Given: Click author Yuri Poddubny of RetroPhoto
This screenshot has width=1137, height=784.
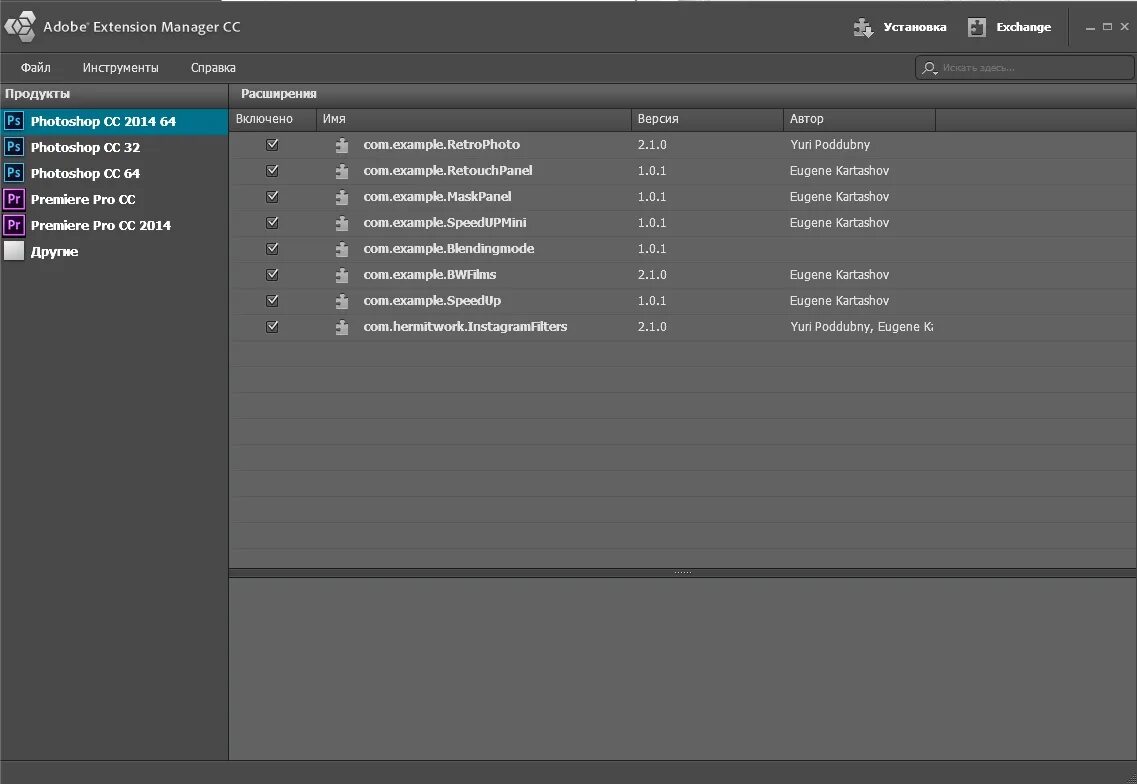Looking at the screenshot, I should click(830, 144).
